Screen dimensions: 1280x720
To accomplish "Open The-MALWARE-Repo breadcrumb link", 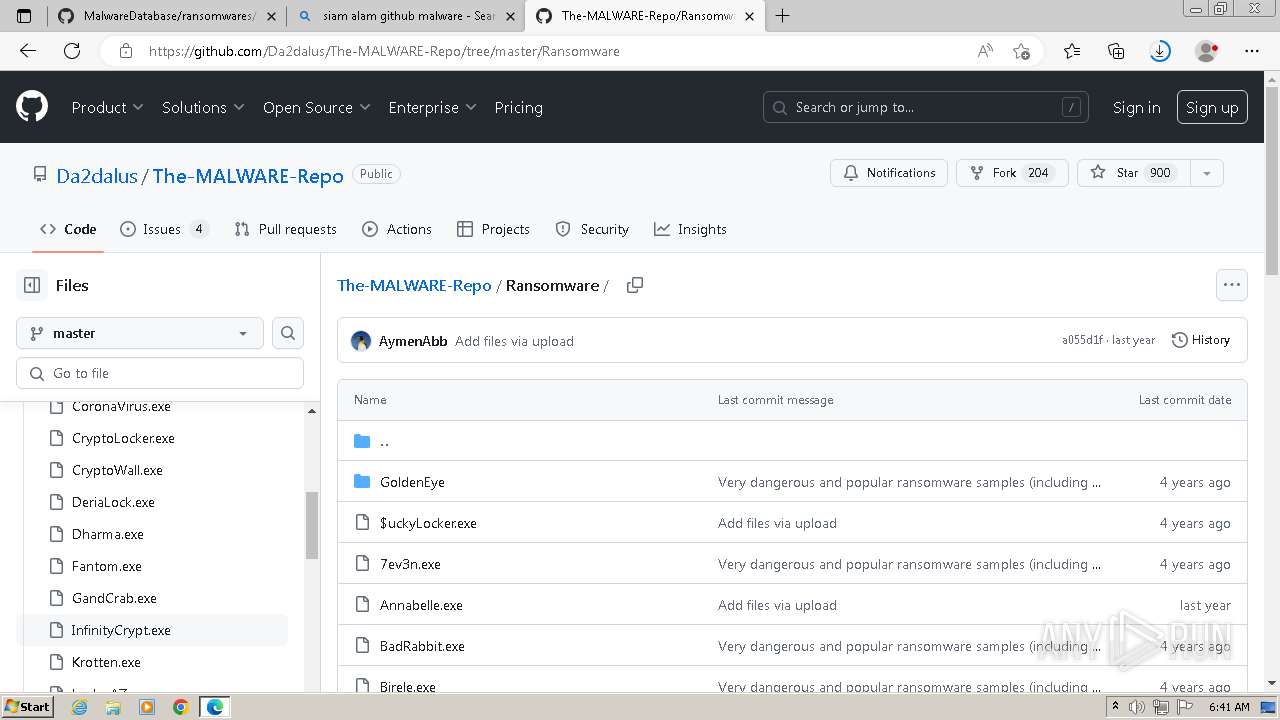I will tap(414, 285).
